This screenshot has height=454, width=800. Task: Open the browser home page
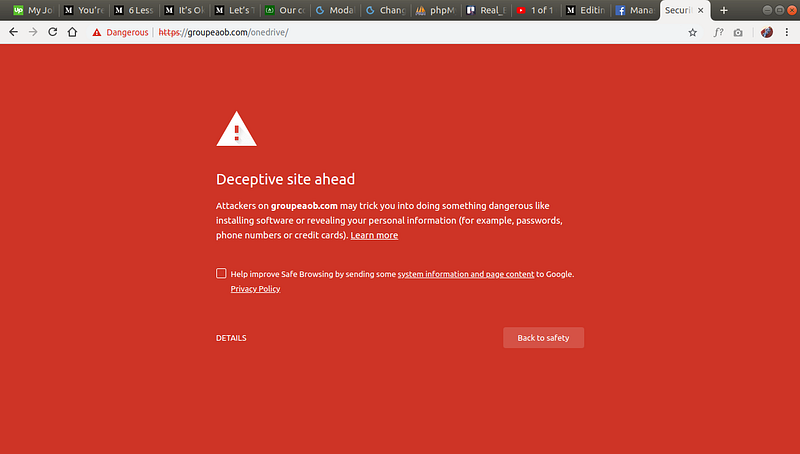point(72,32)
